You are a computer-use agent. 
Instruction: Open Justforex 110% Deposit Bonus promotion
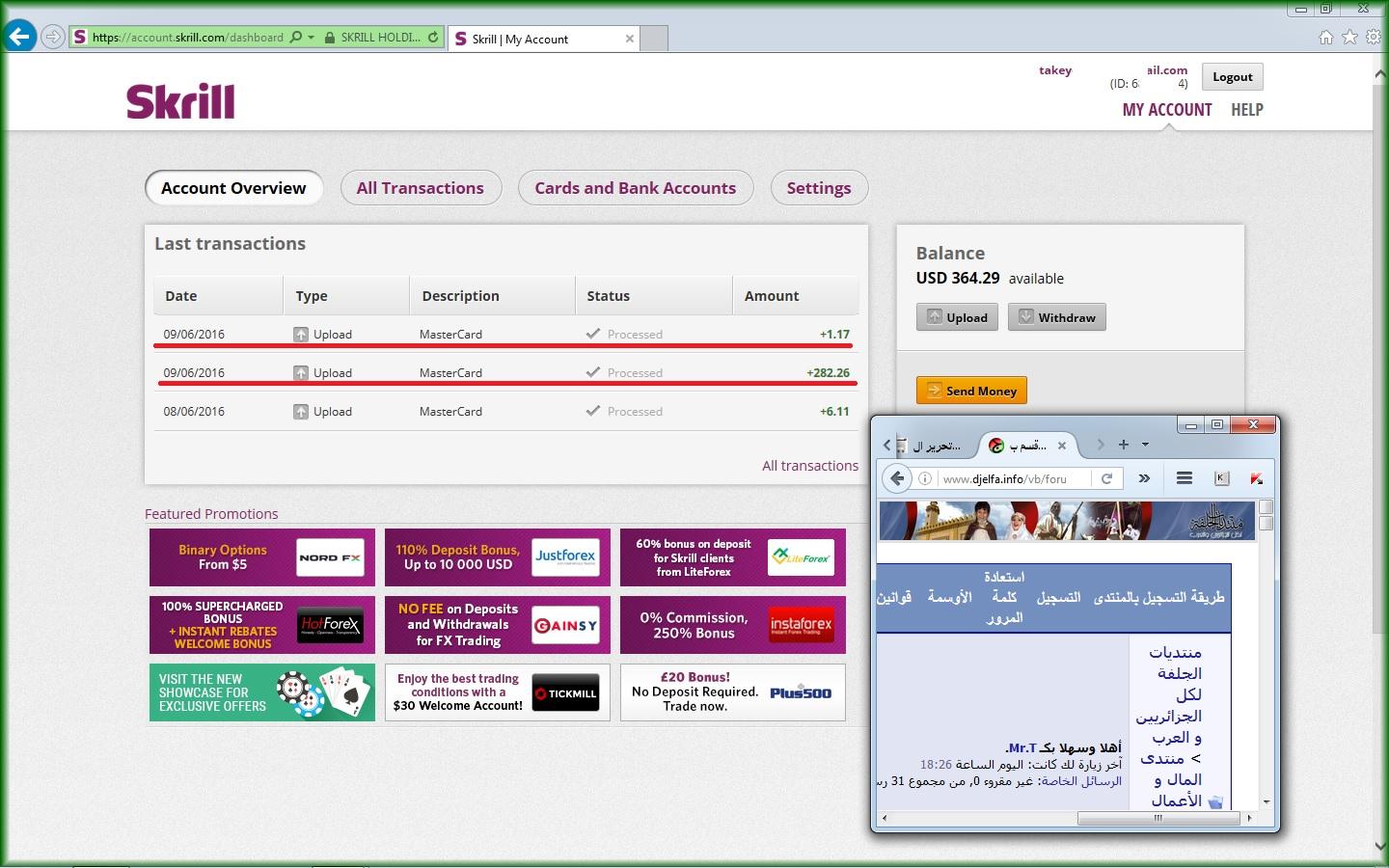tap(498, 557)
